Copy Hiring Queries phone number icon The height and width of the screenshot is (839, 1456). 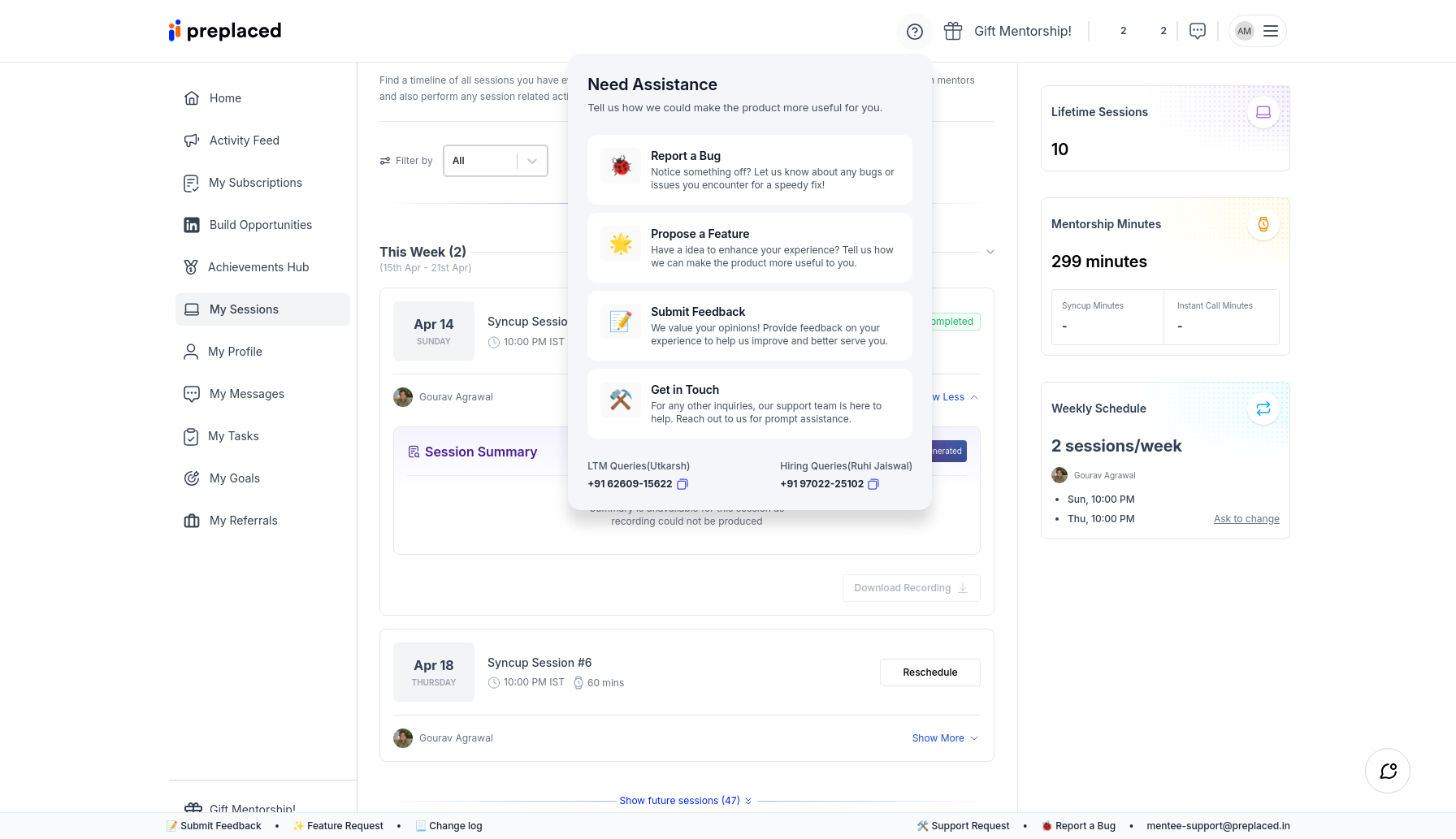click(873, 484)
